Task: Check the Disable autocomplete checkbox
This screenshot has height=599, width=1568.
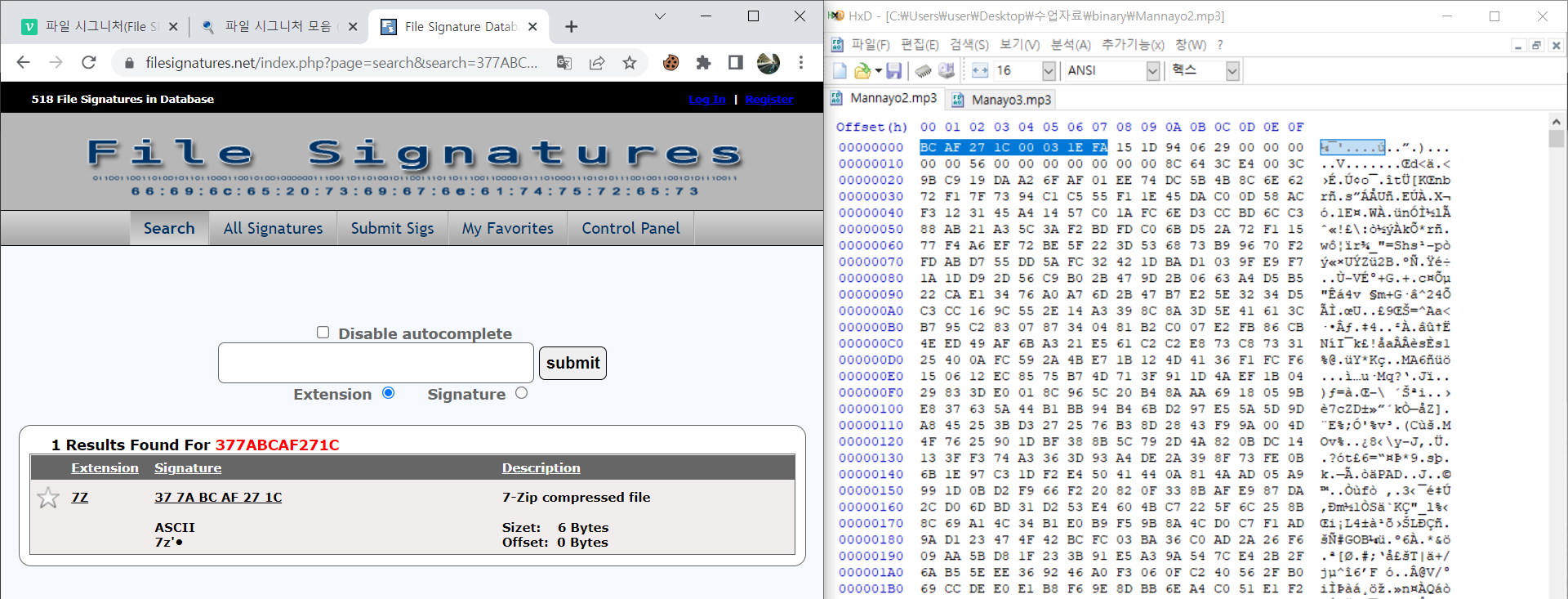Action: click(x=323, y=333)
